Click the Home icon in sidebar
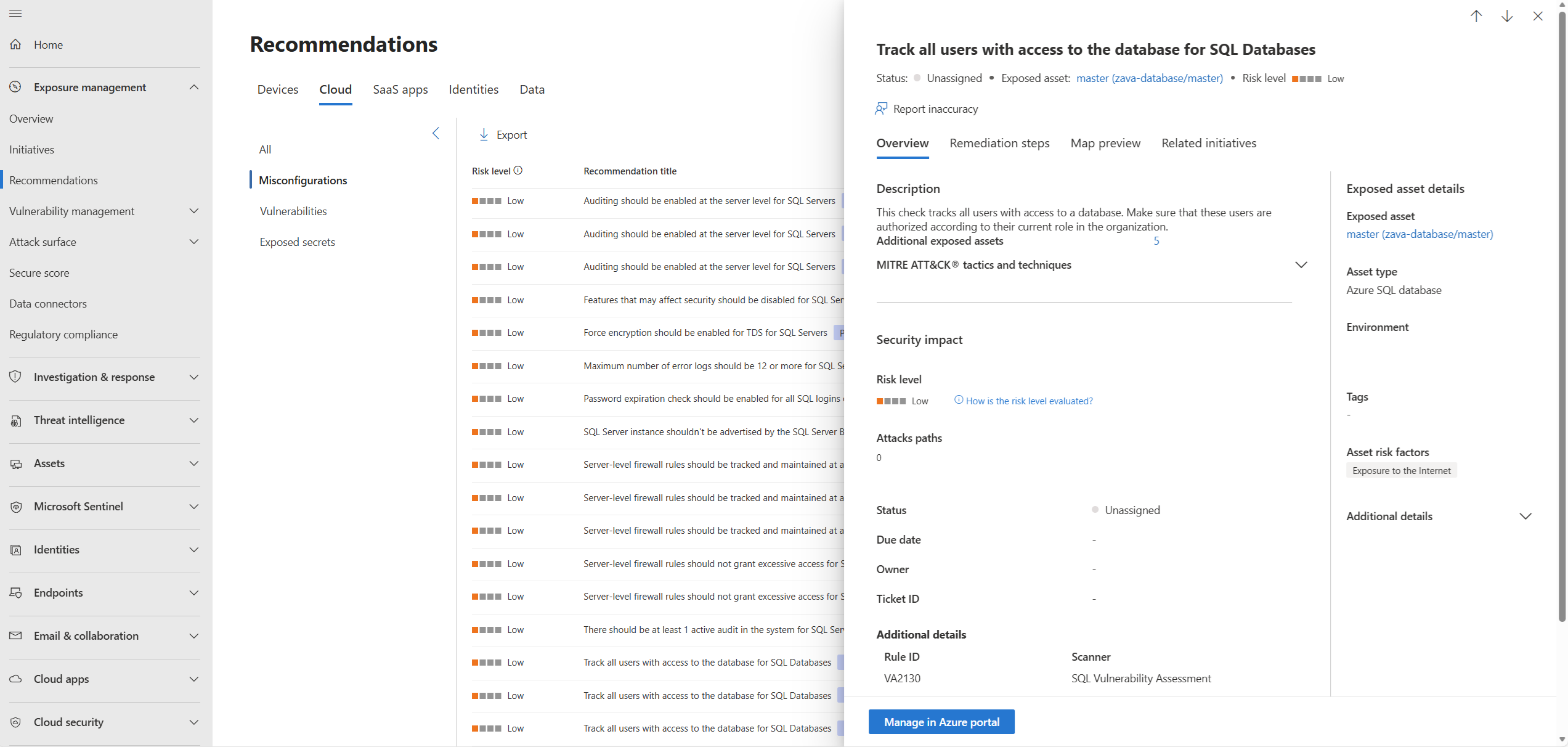The image size is (1568, 747). pos(16,44)
